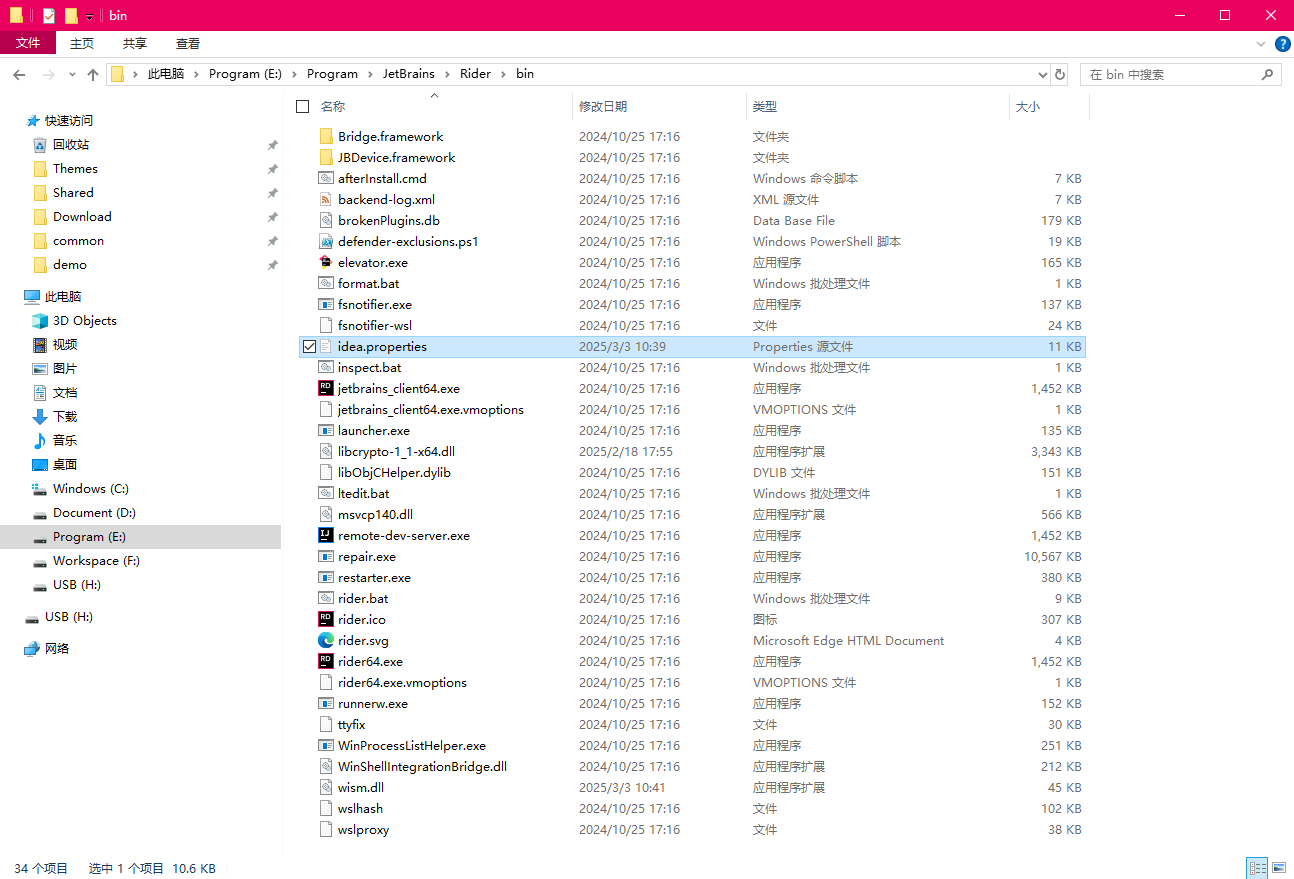
Task: Click the jetbrains_client64.exe icon
Action: coord(325,388)
